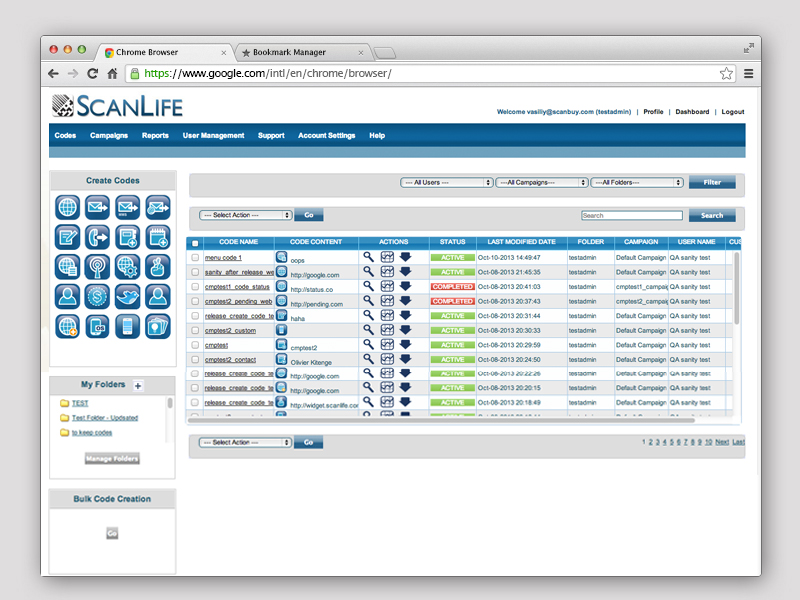Viewport: 800px width, 600px height.
Task: Open analytics chart icon for cmptest row
Action: (x=387, y=344)
